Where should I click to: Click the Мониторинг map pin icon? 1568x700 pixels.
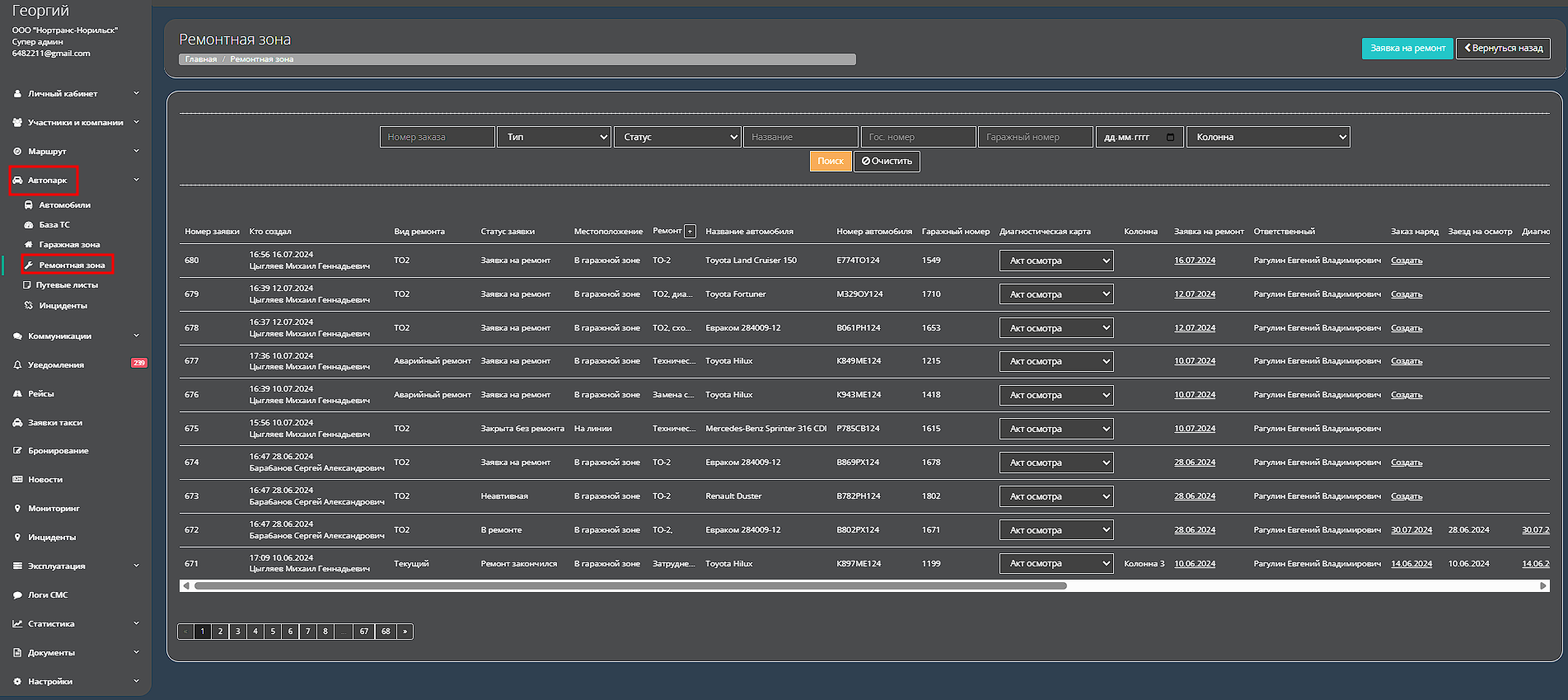click(17, 509)
